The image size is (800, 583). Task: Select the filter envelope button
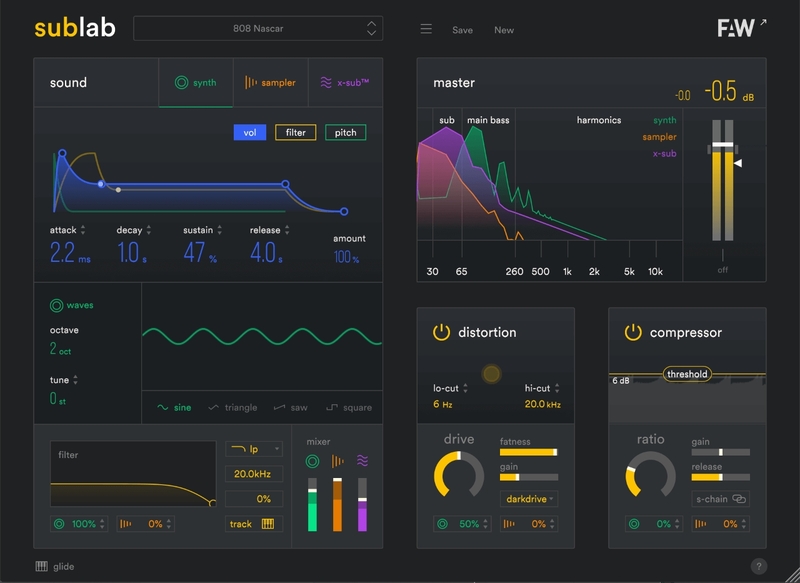point(295,133)
